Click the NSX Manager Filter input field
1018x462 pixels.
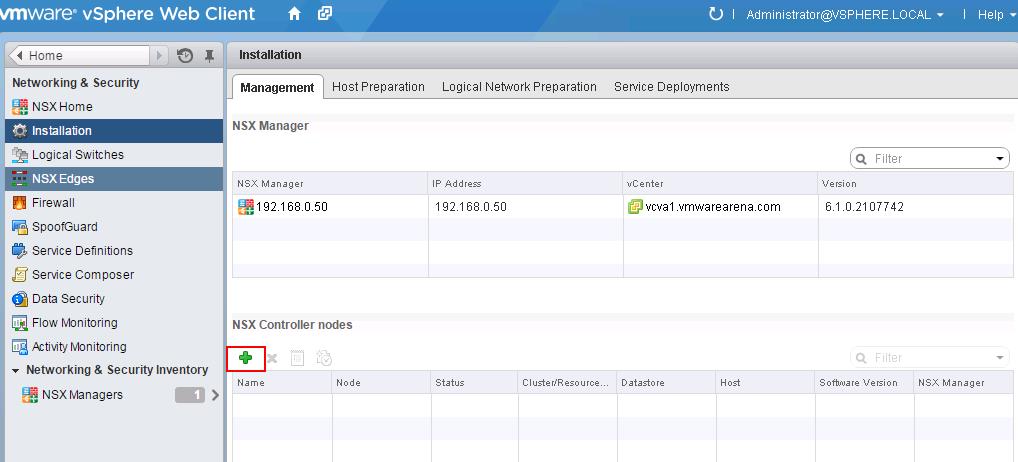[930, 159]
